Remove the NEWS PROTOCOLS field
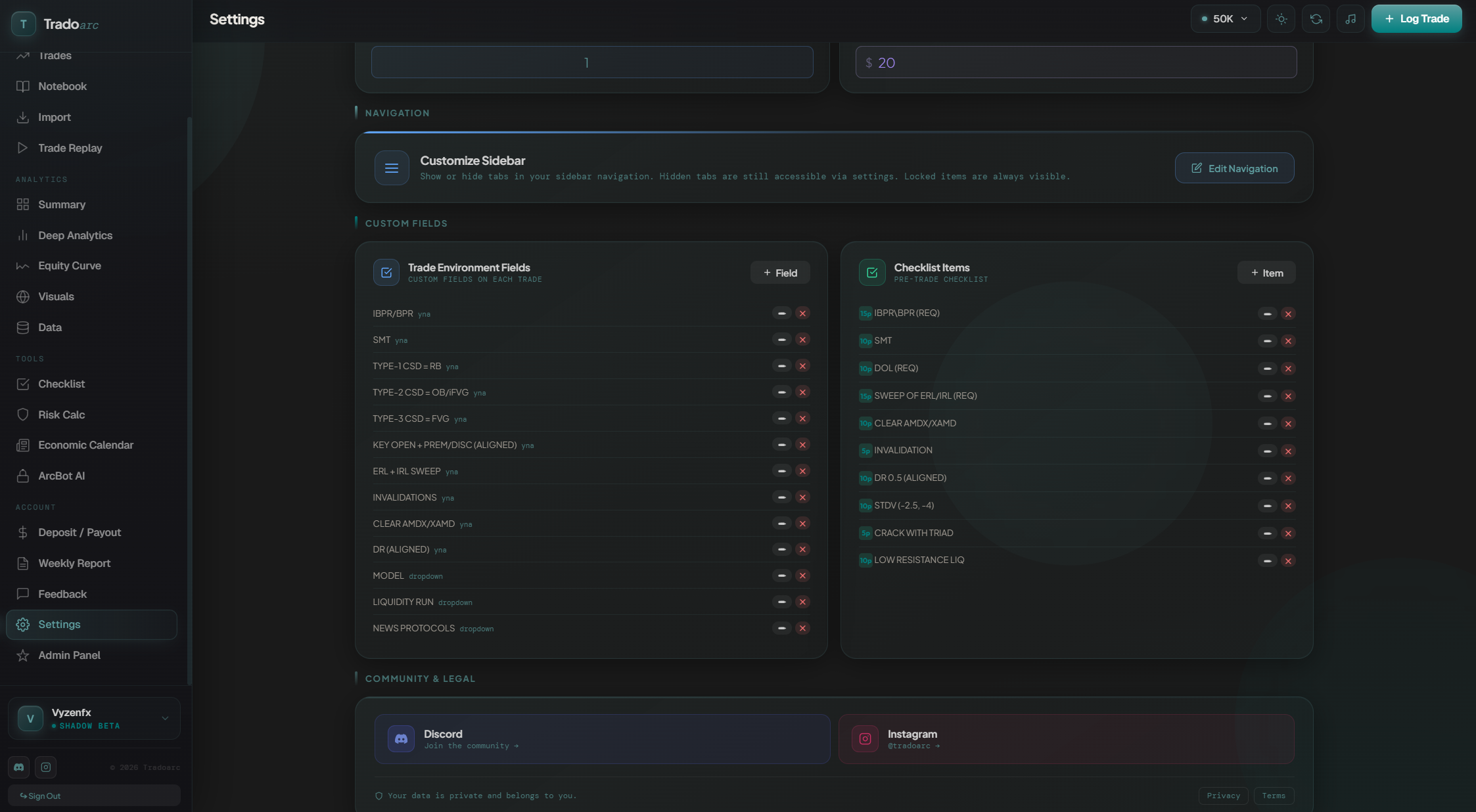The image size is (1476, 812). [x=802, y=628]
